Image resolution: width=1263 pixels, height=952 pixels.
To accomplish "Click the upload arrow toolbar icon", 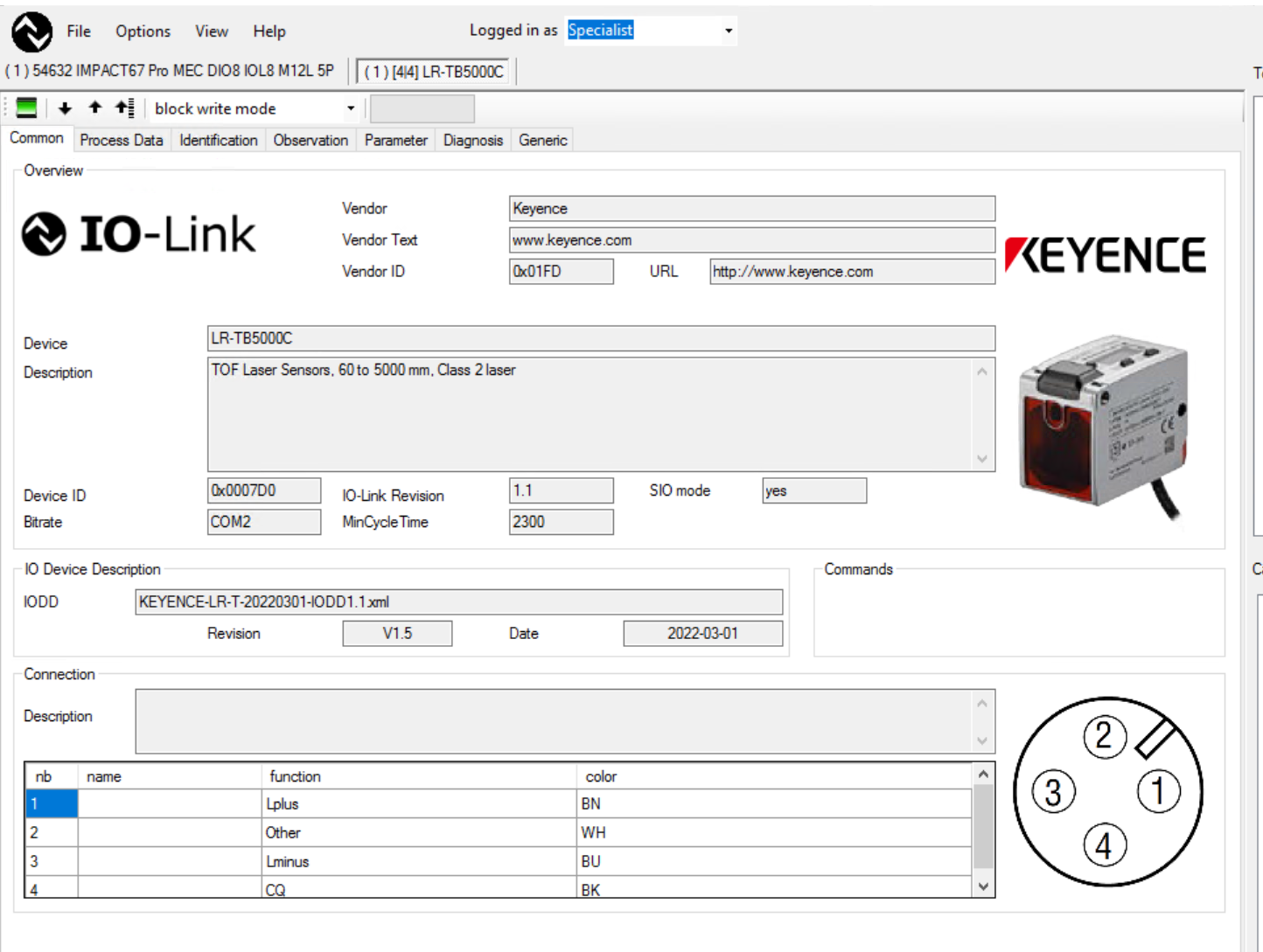I will coord(94,108).
